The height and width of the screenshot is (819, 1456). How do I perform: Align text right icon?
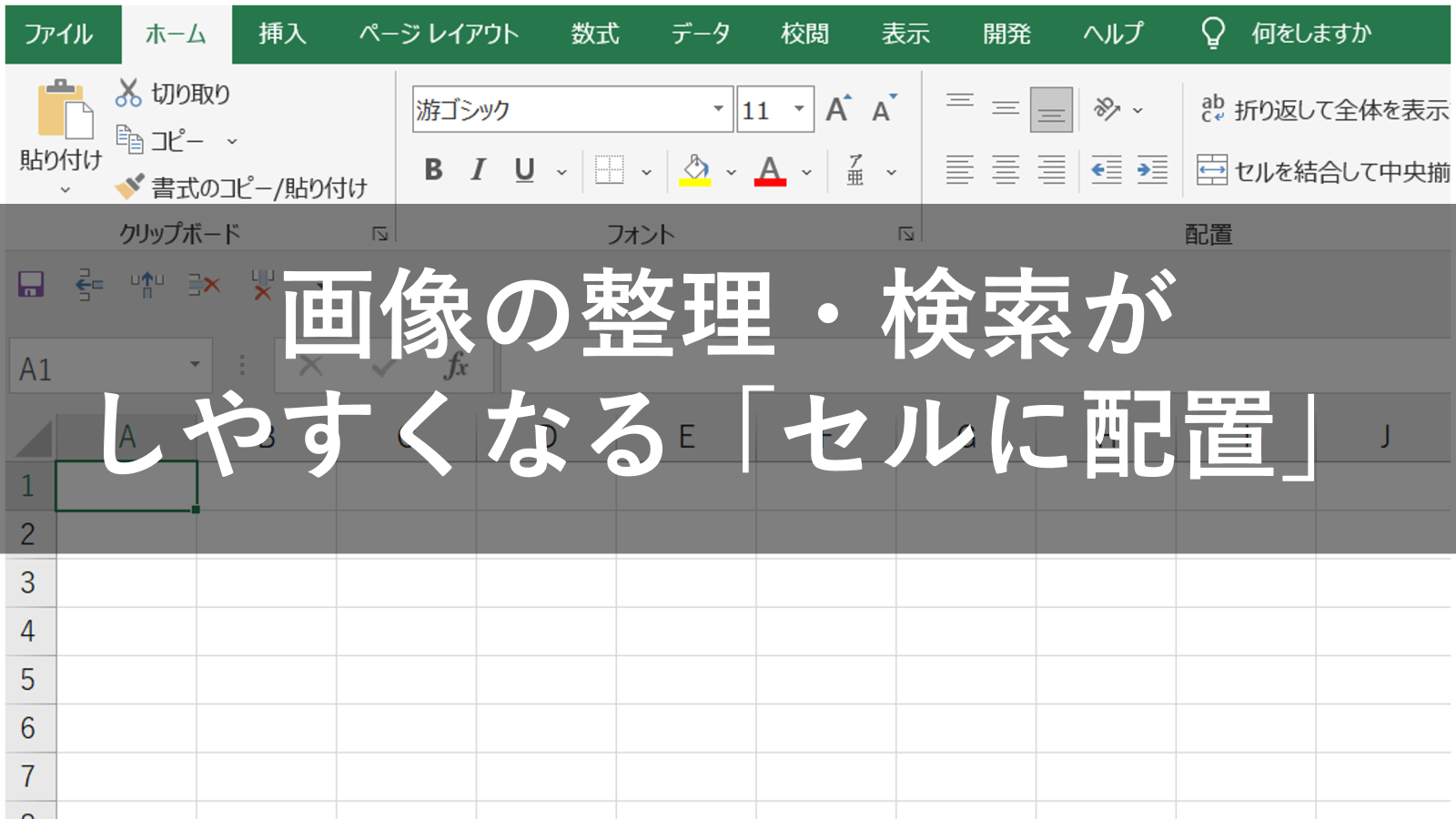[x=1051, y=169]
